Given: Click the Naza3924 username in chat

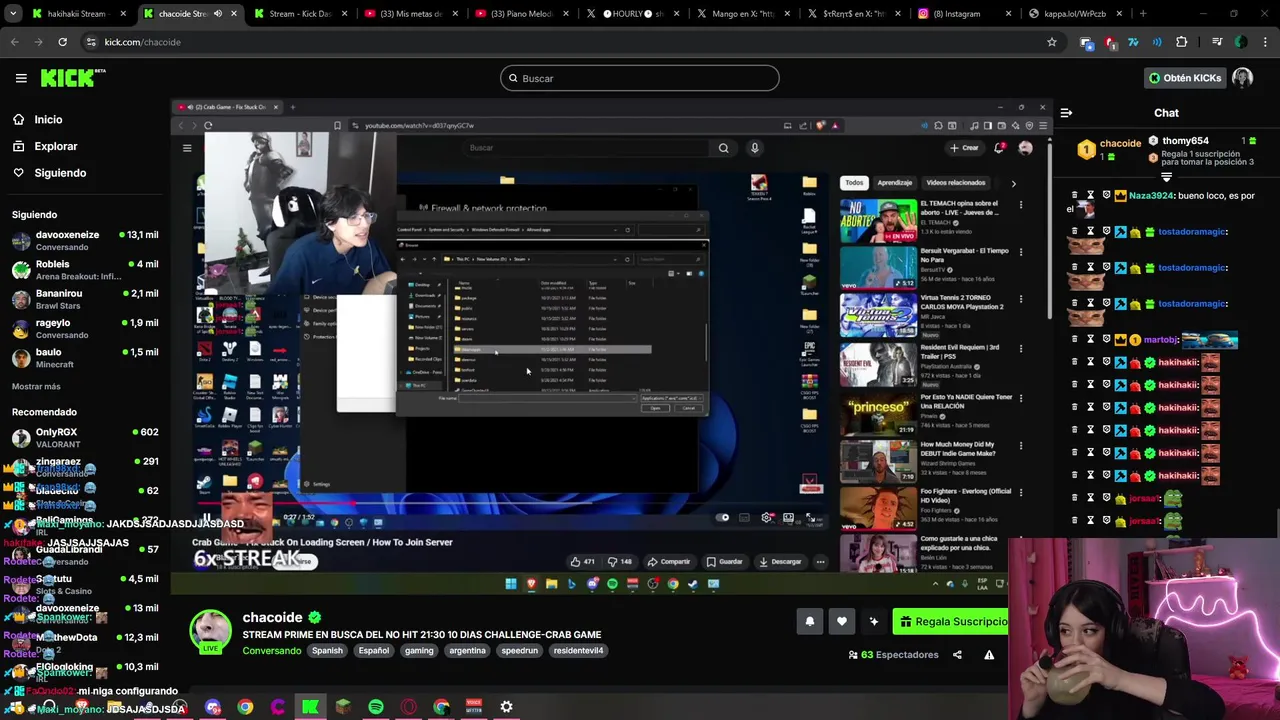Looking at the screenshot, I should click(1151, 196).
